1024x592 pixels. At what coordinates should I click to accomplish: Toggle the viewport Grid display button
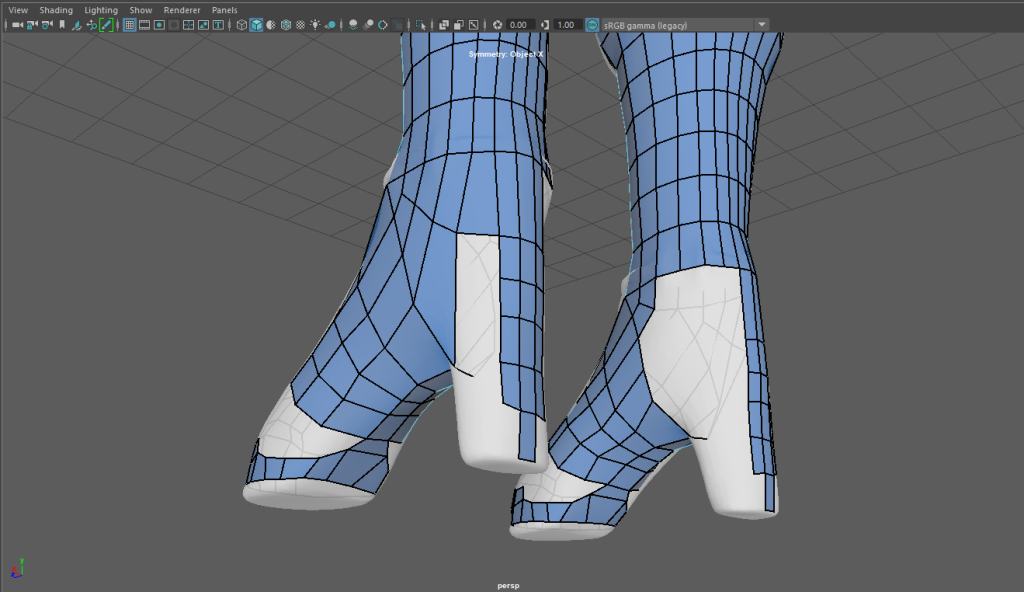(130, 24)
